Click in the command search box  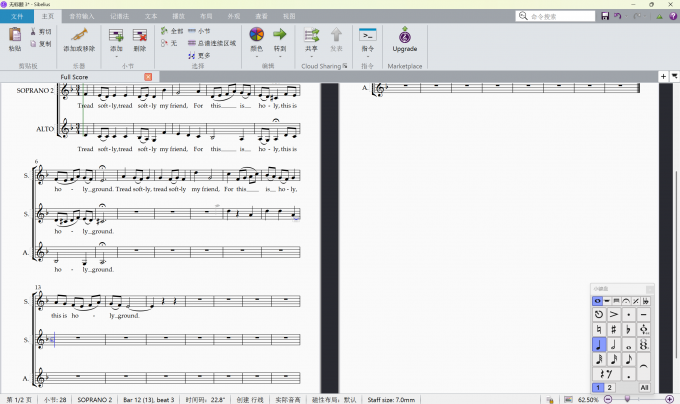[556, 16]
